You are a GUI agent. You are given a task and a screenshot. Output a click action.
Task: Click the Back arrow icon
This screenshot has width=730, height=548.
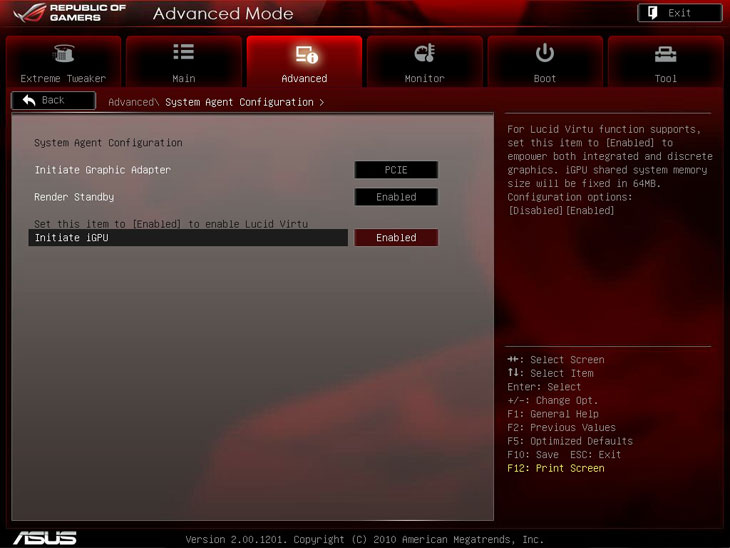28,100
